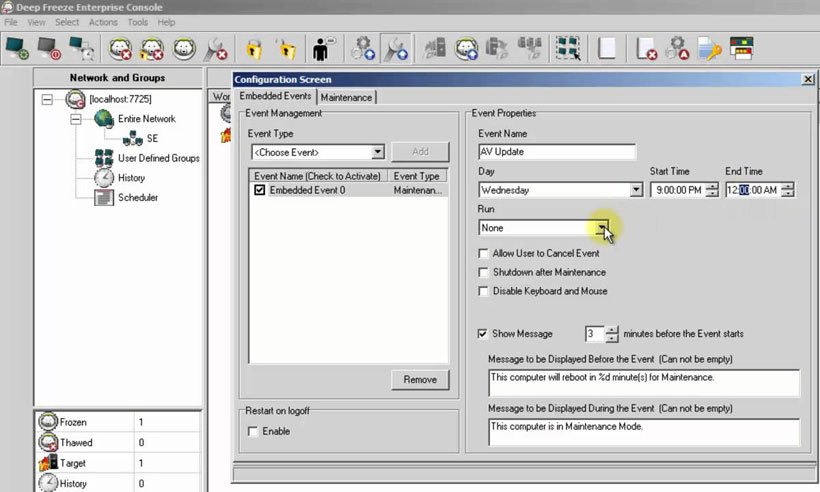Enable Shutdown after Maintenance
The height and width of the screenshot is (492, 820).
tap(483, 272)
